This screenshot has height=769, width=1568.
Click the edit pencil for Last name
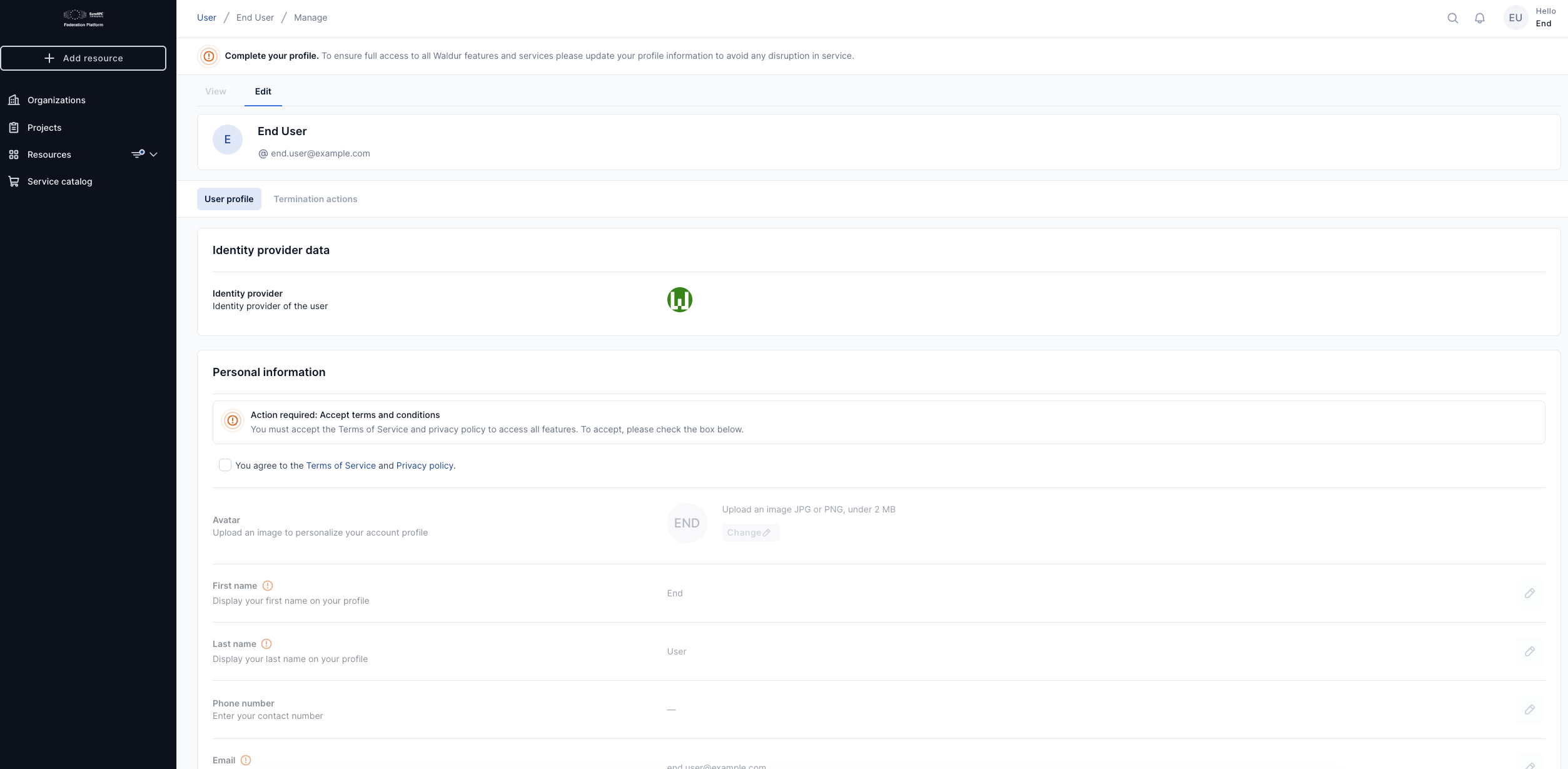[x=1529, y=651]
